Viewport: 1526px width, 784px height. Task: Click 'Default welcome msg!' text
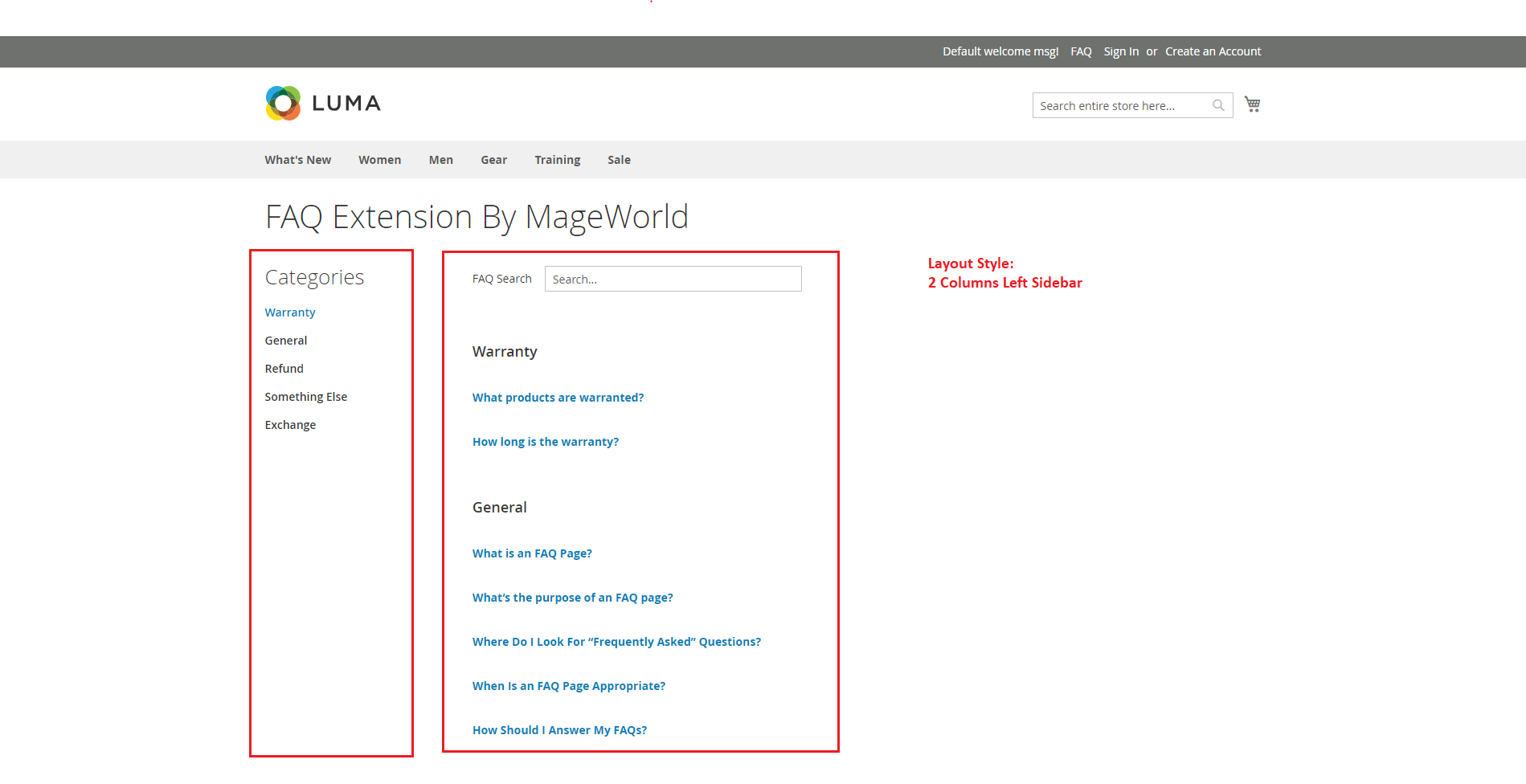tap(1000, 51)
